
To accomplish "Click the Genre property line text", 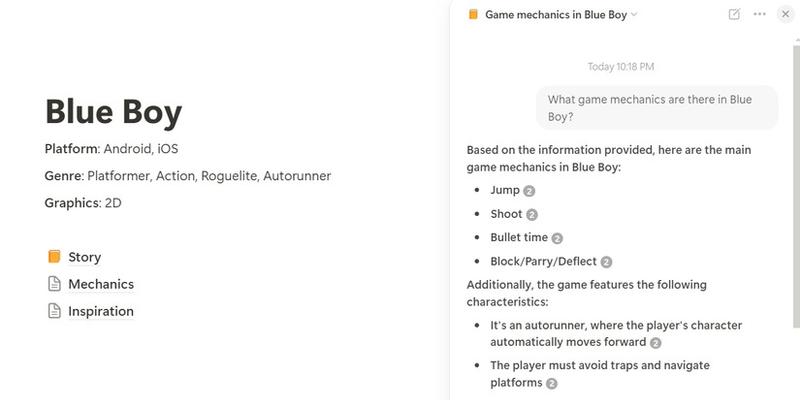I will click(x=187, y=176).
